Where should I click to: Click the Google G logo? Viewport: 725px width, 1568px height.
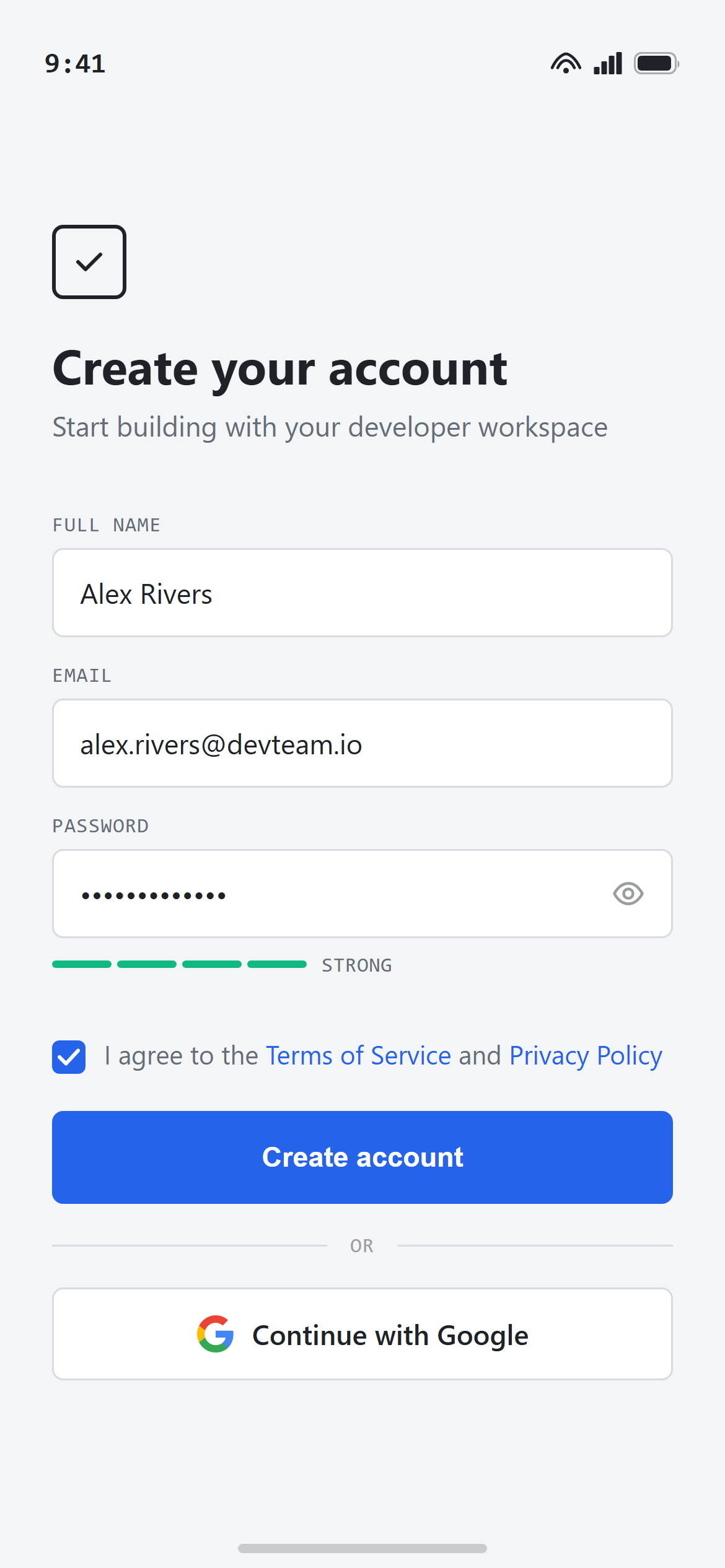point(215,1334)
